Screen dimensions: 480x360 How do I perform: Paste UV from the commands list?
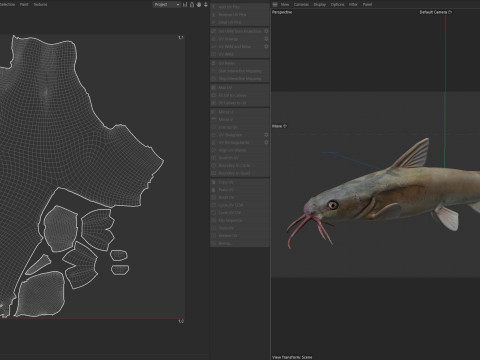(240, 190)
